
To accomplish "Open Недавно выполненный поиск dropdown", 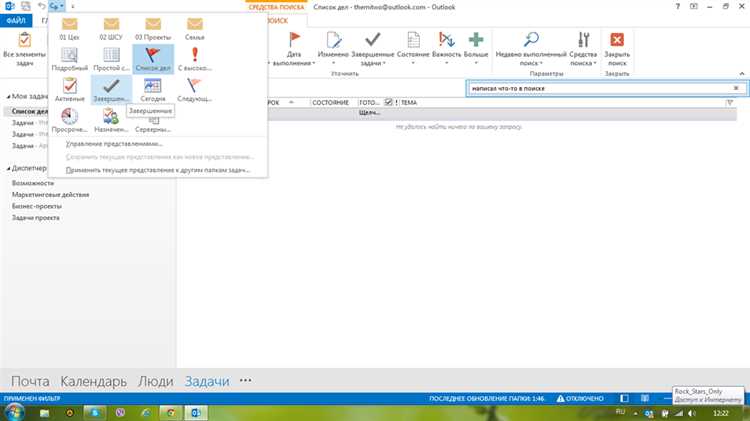I will coord(531,49).
